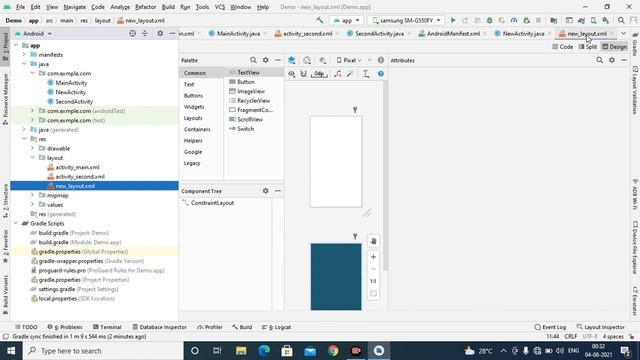Switch to Split view mode
This screenshot has width=640, height=360.
pos(588,47)
